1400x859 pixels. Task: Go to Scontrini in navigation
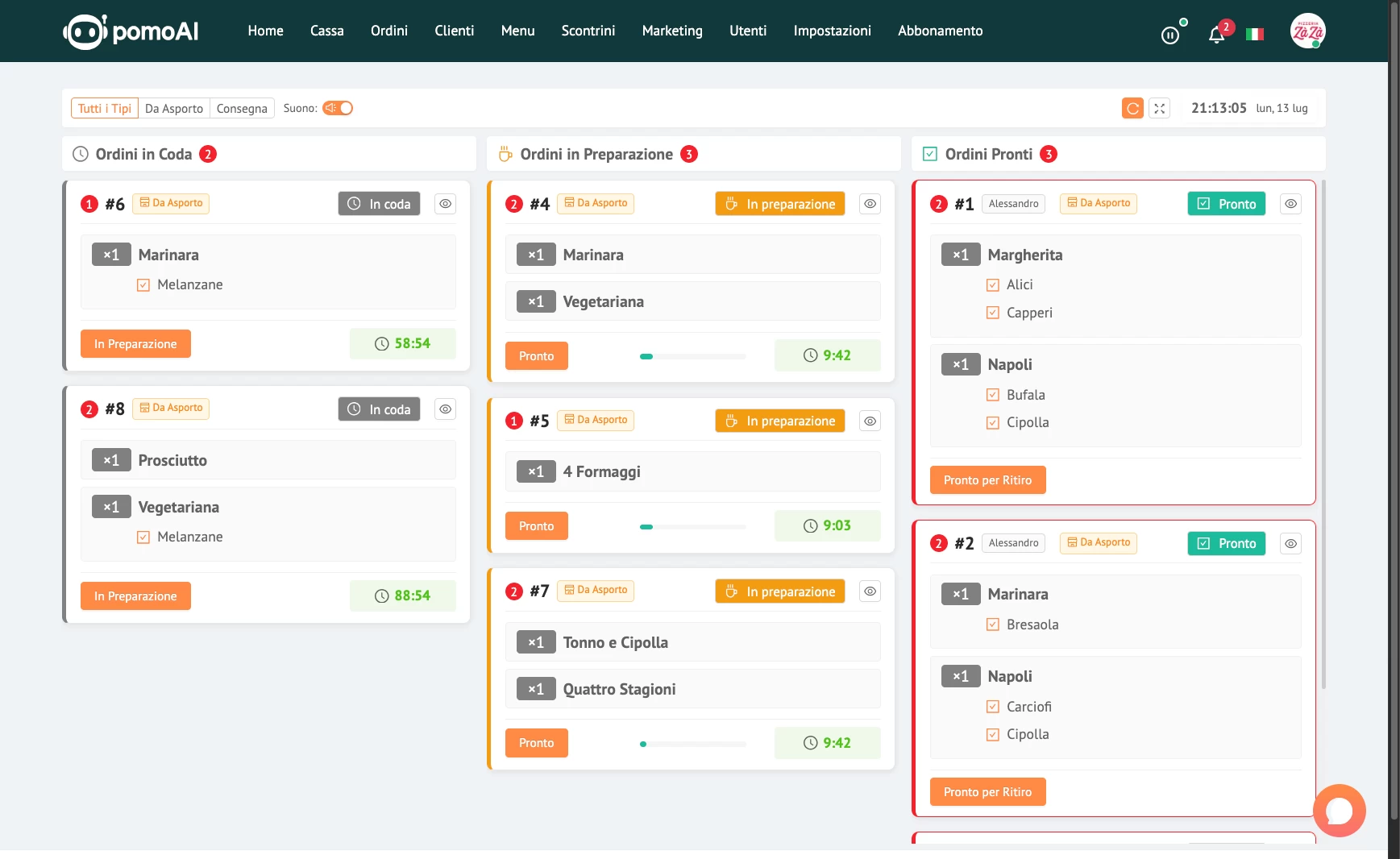coord(588,31)
